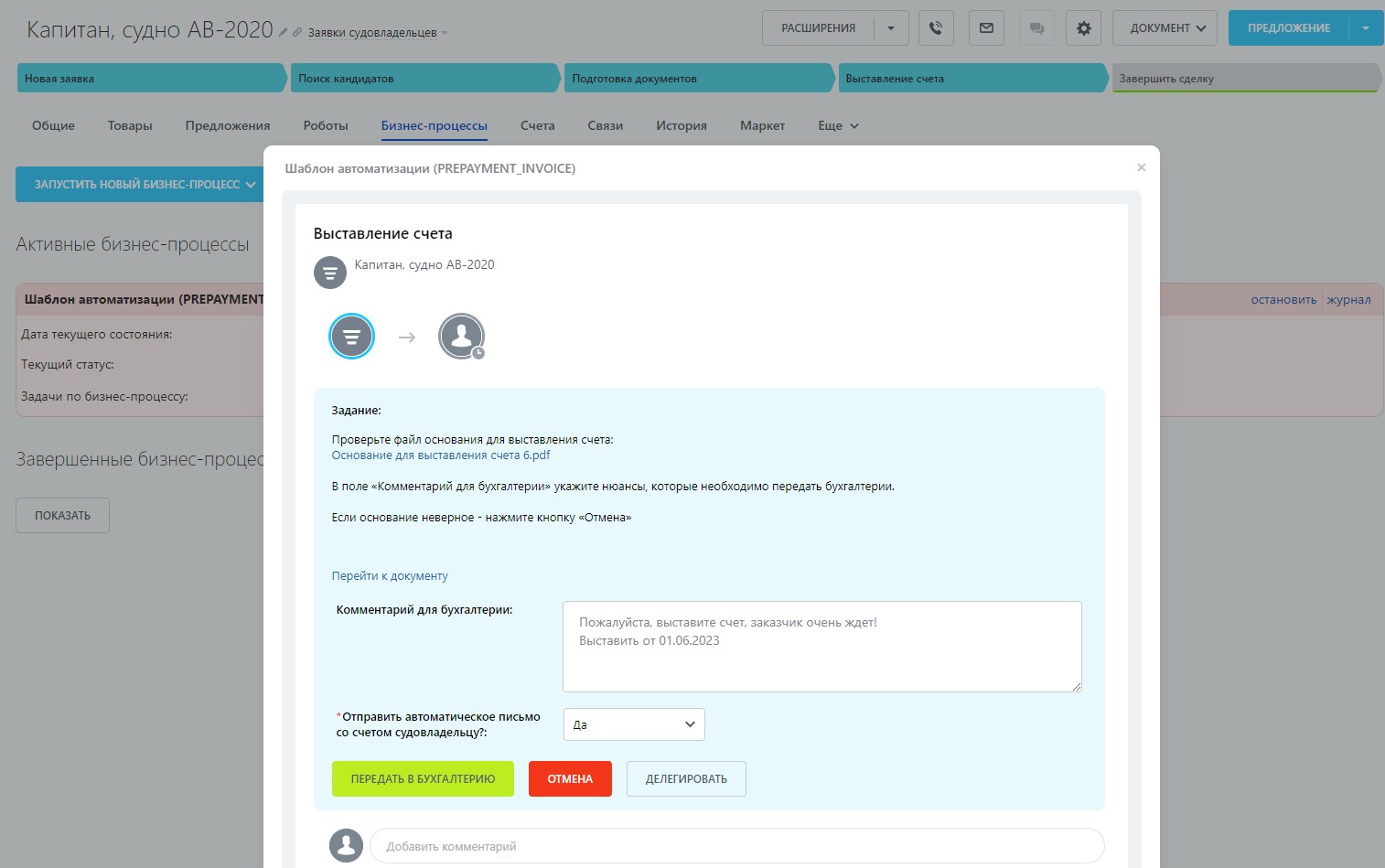Open the Документ dropdown

(x=1166, y=28)
